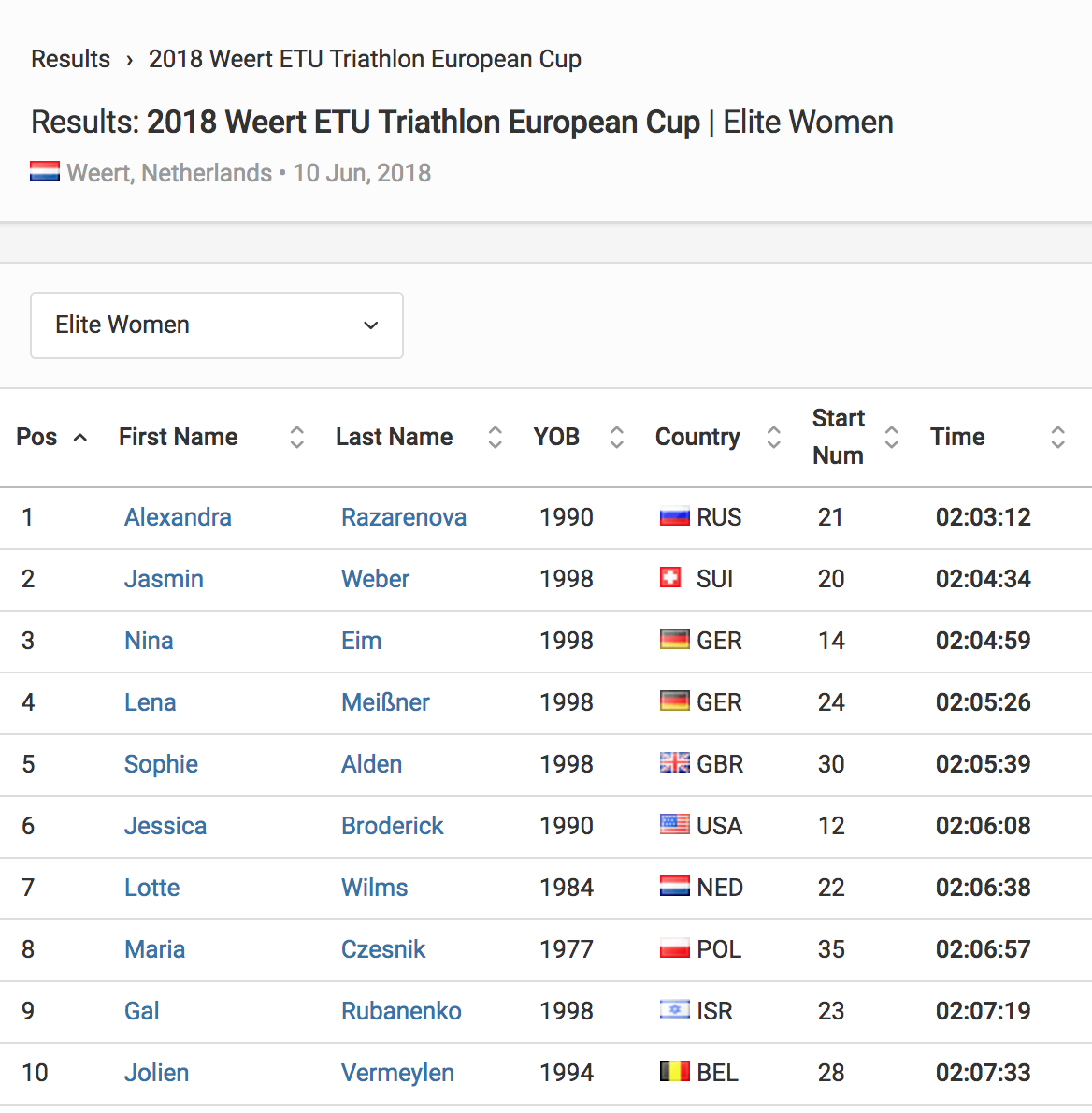Viewport: 1092px width, 1113px height.
Task: Sort by the Start Num column arrows
Action: coord(892,438)
